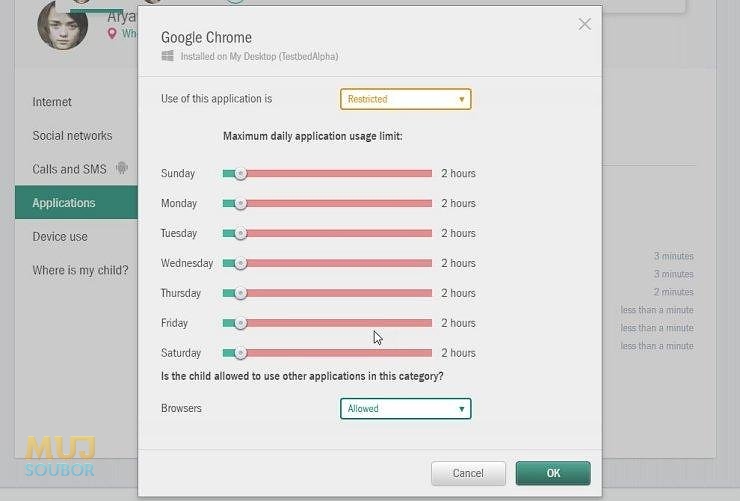Viewport: 740px width, 501px height.
Task: Click the Cancel button
Action: coord(468,473)
